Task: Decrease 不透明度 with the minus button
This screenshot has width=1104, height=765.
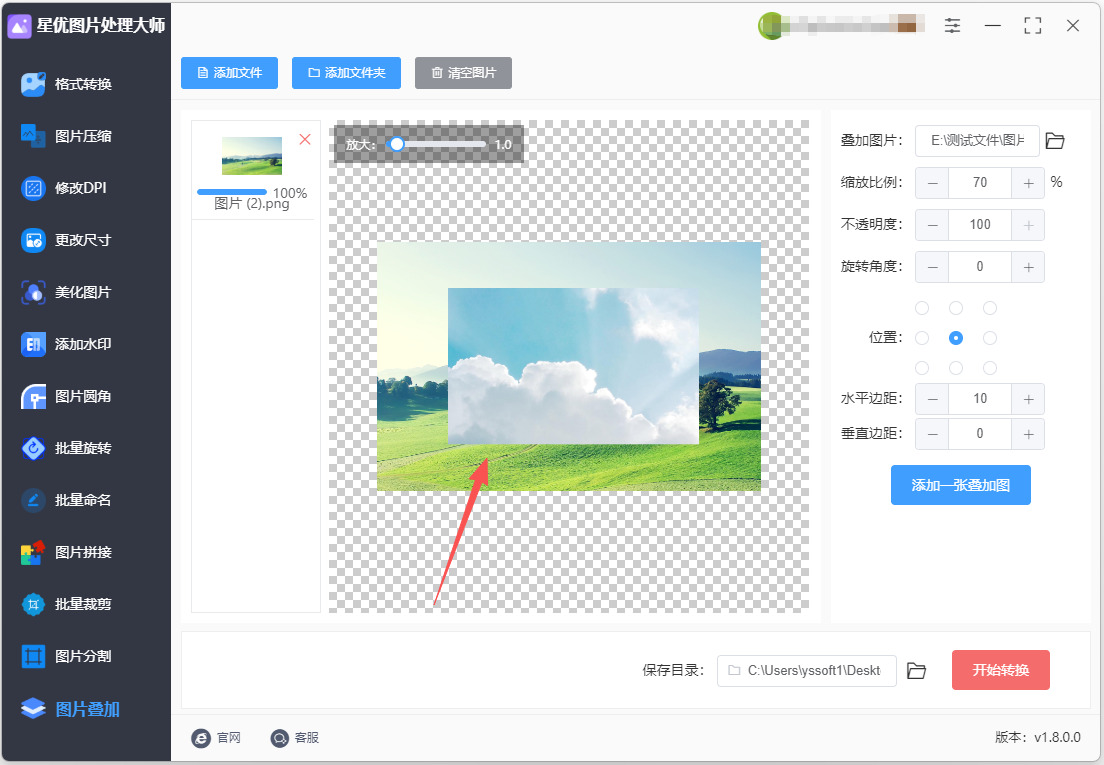Action: (x=932, y=225)
